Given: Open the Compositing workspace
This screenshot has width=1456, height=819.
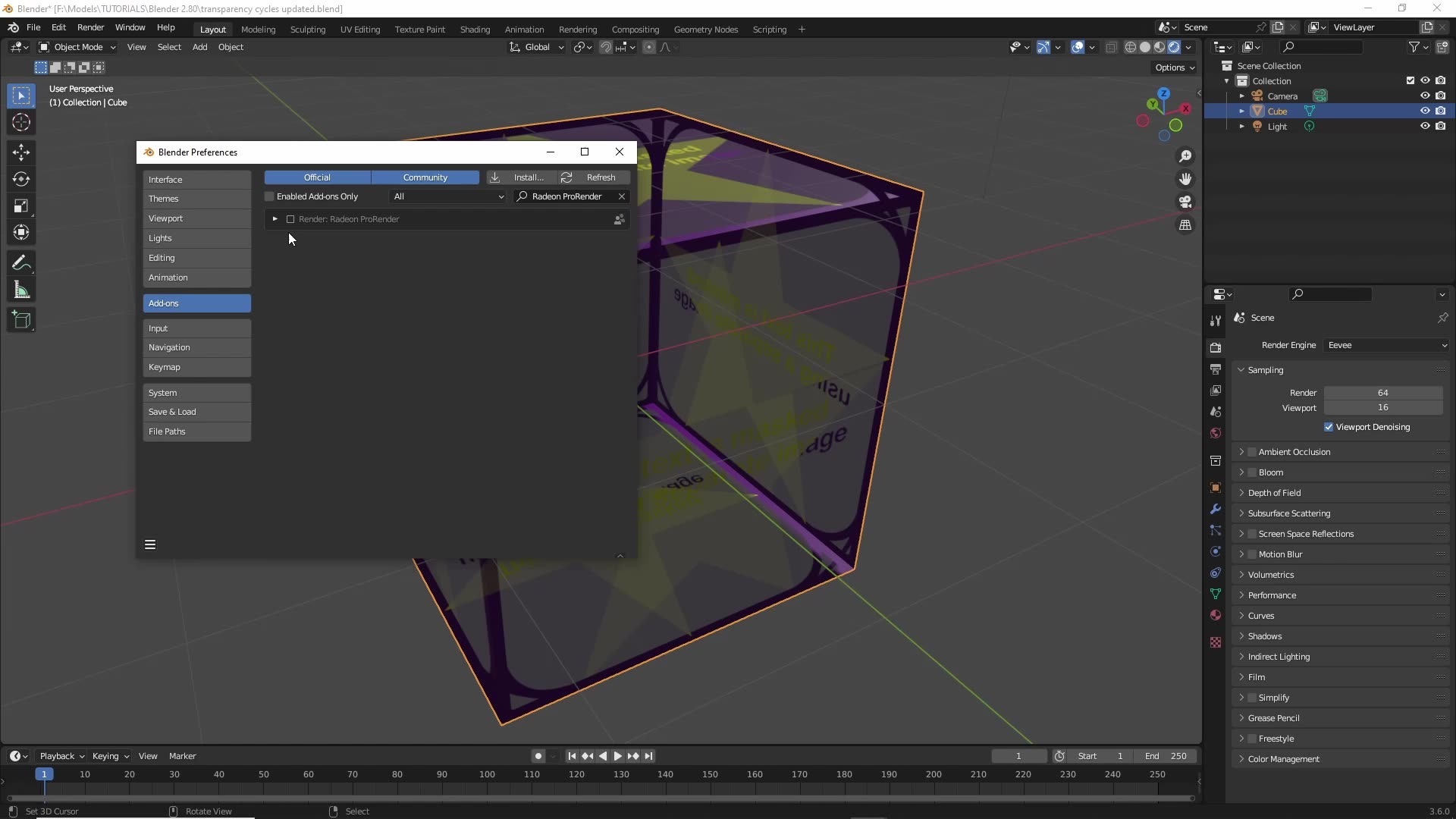Looking at the screenshot, I should coord(635,29).
